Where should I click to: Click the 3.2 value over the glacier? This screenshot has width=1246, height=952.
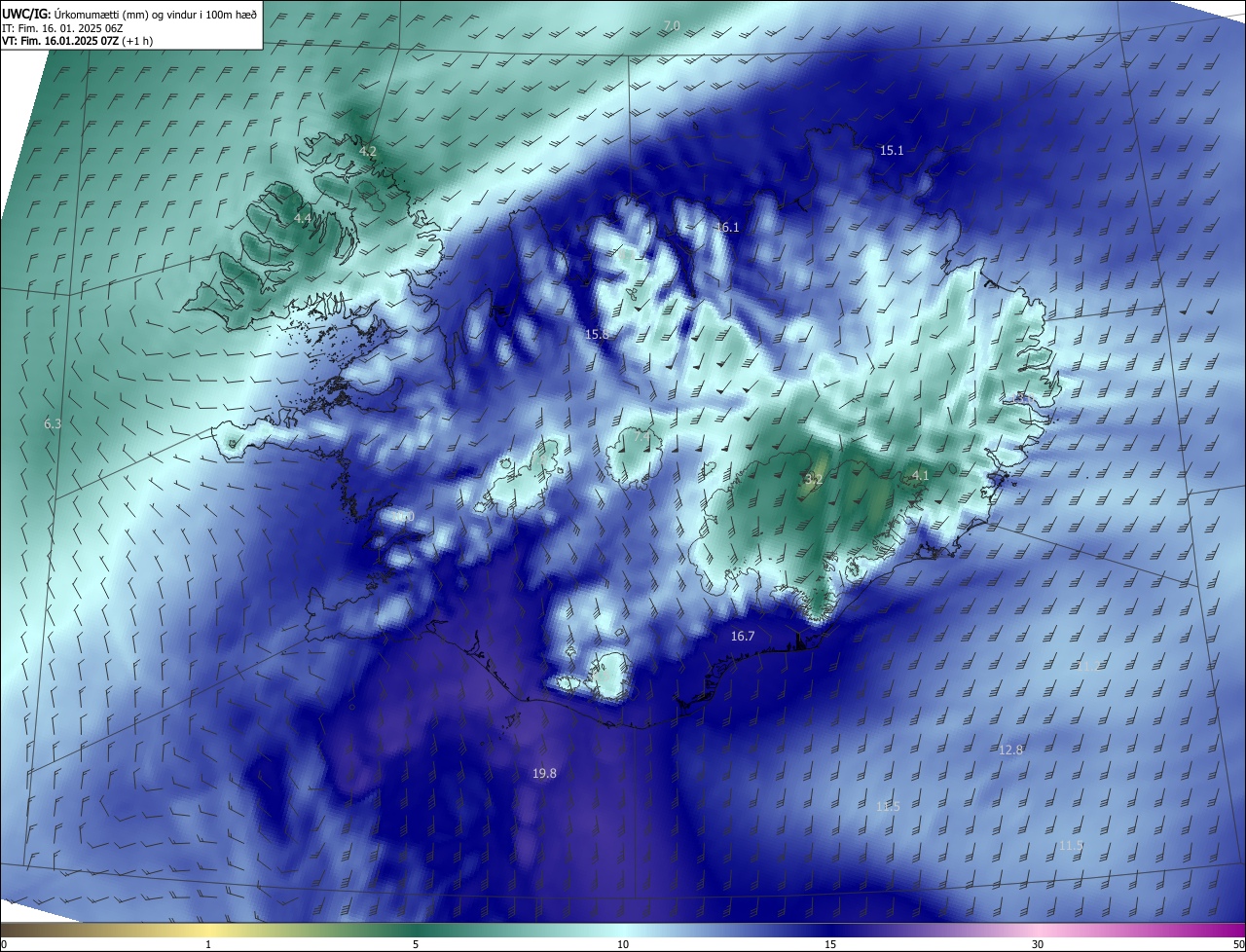(x=815, y=479)
